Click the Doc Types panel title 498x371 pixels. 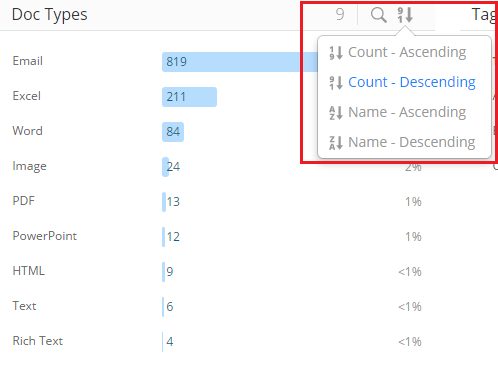[49, 15]
